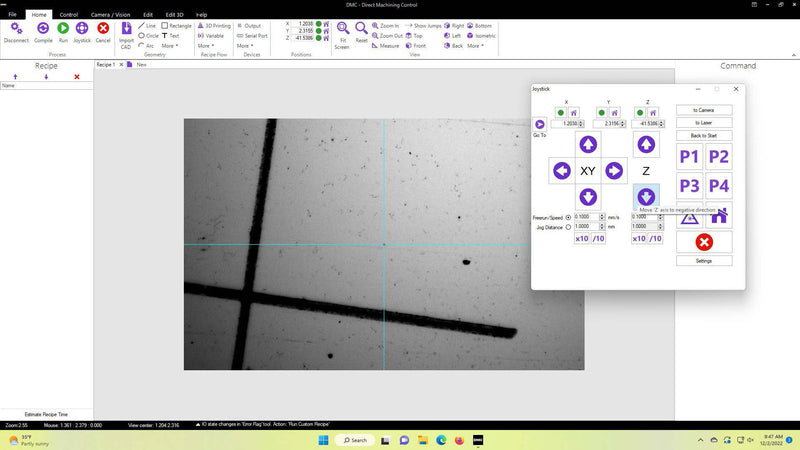Toggle Y axis green enable indicator in Joystick
The width and height of the screenshot is (800, 450).
(602, 112)
